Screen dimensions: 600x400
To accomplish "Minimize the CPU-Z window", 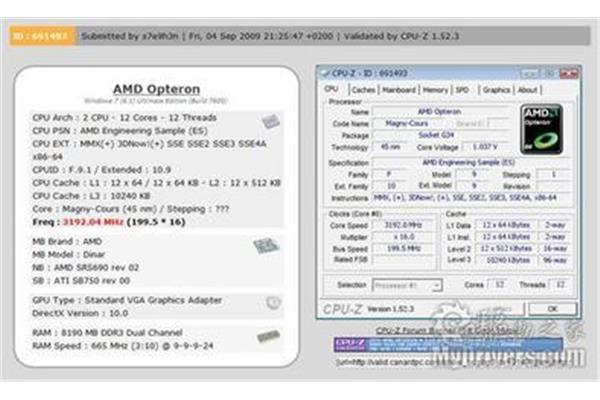I will (x=530, y=73).
